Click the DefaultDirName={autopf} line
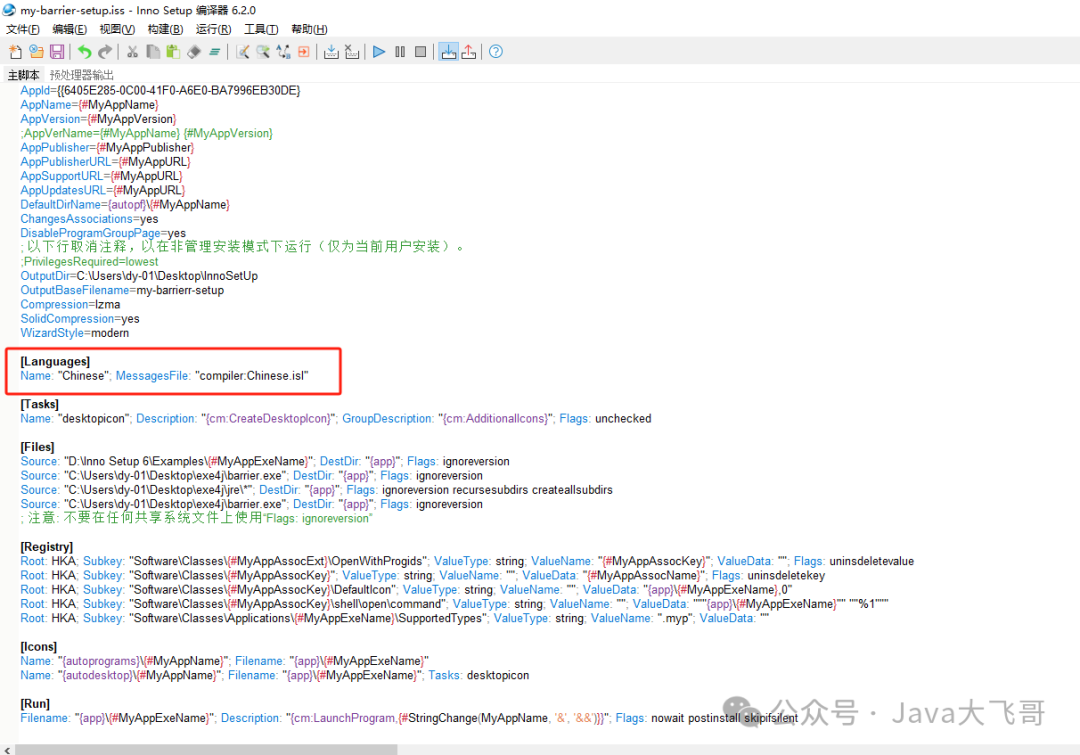This screenshot has width=1080, height=755. point(125,205)
